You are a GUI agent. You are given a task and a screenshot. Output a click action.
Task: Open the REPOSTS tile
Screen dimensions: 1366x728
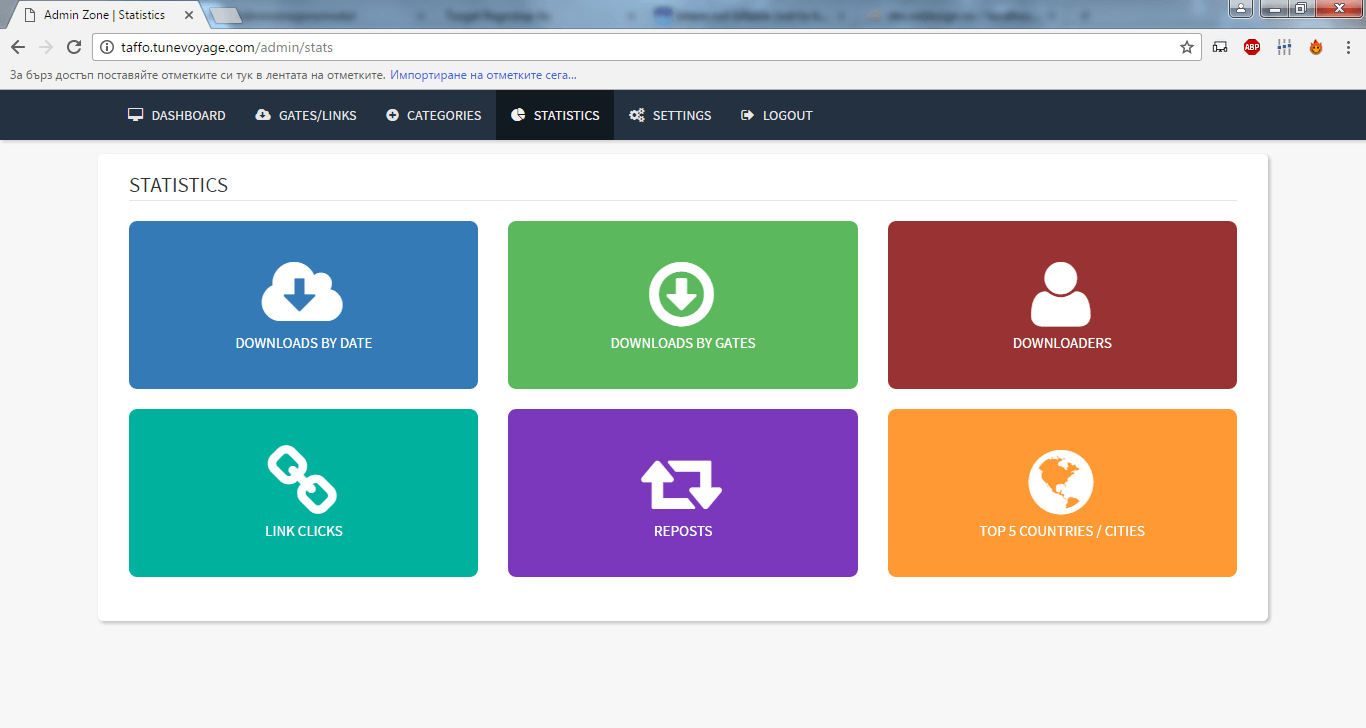[x=683, y=493]
